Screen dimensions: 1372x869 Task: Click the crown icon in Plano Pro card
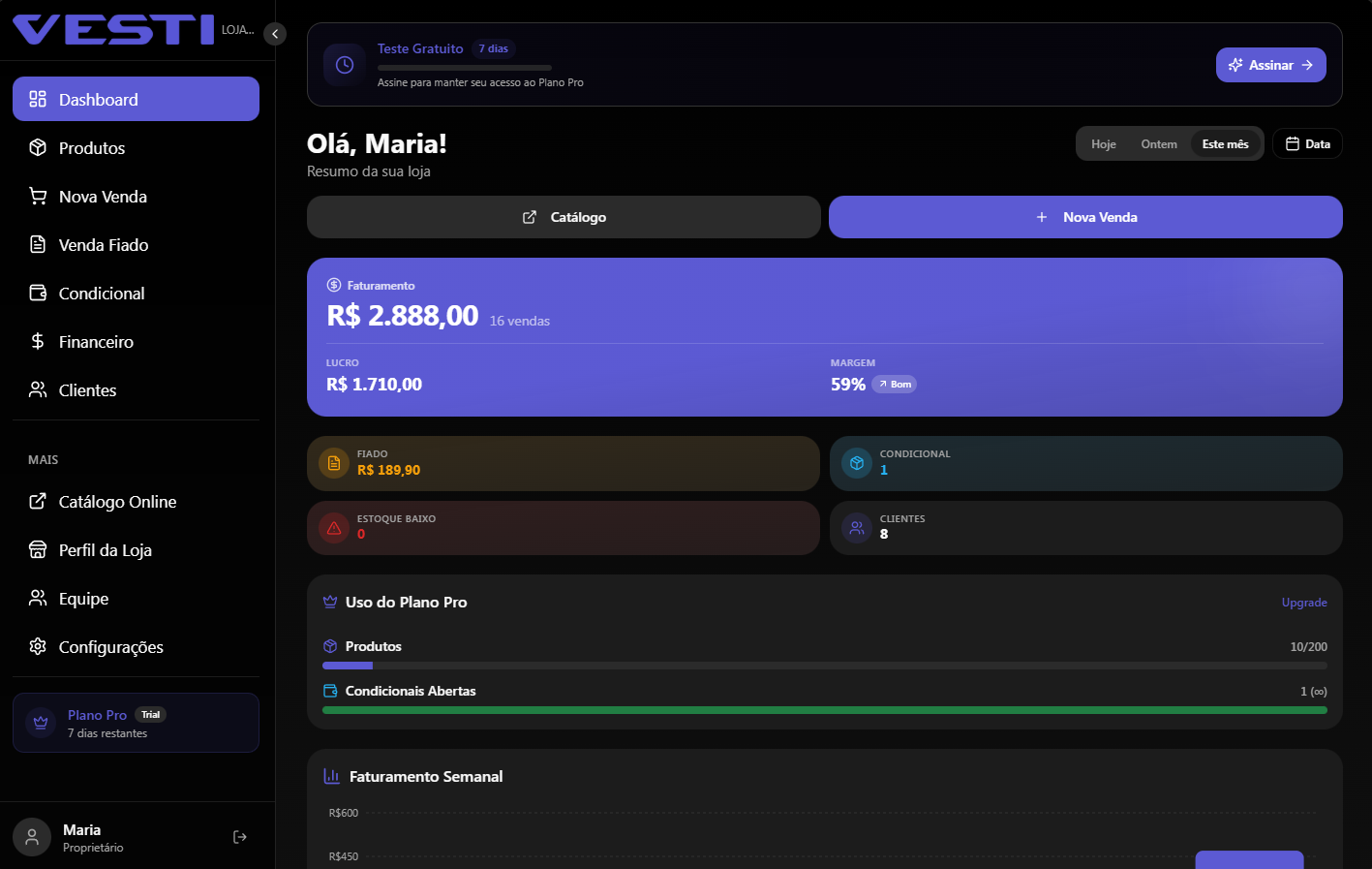click(41, 723)
